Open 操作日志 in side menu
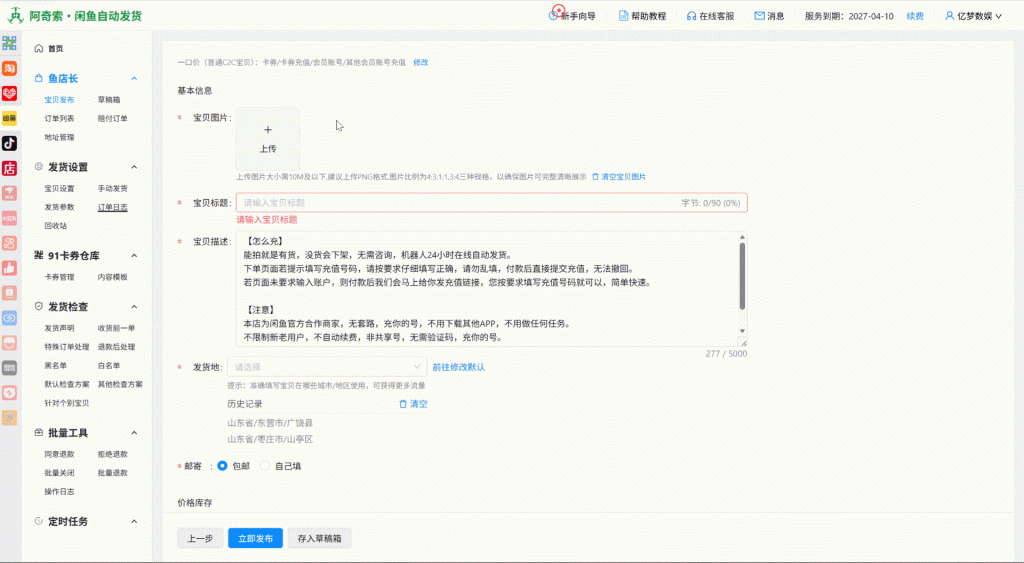Screen dimensions: 1024x563 (x=59, y=492)
